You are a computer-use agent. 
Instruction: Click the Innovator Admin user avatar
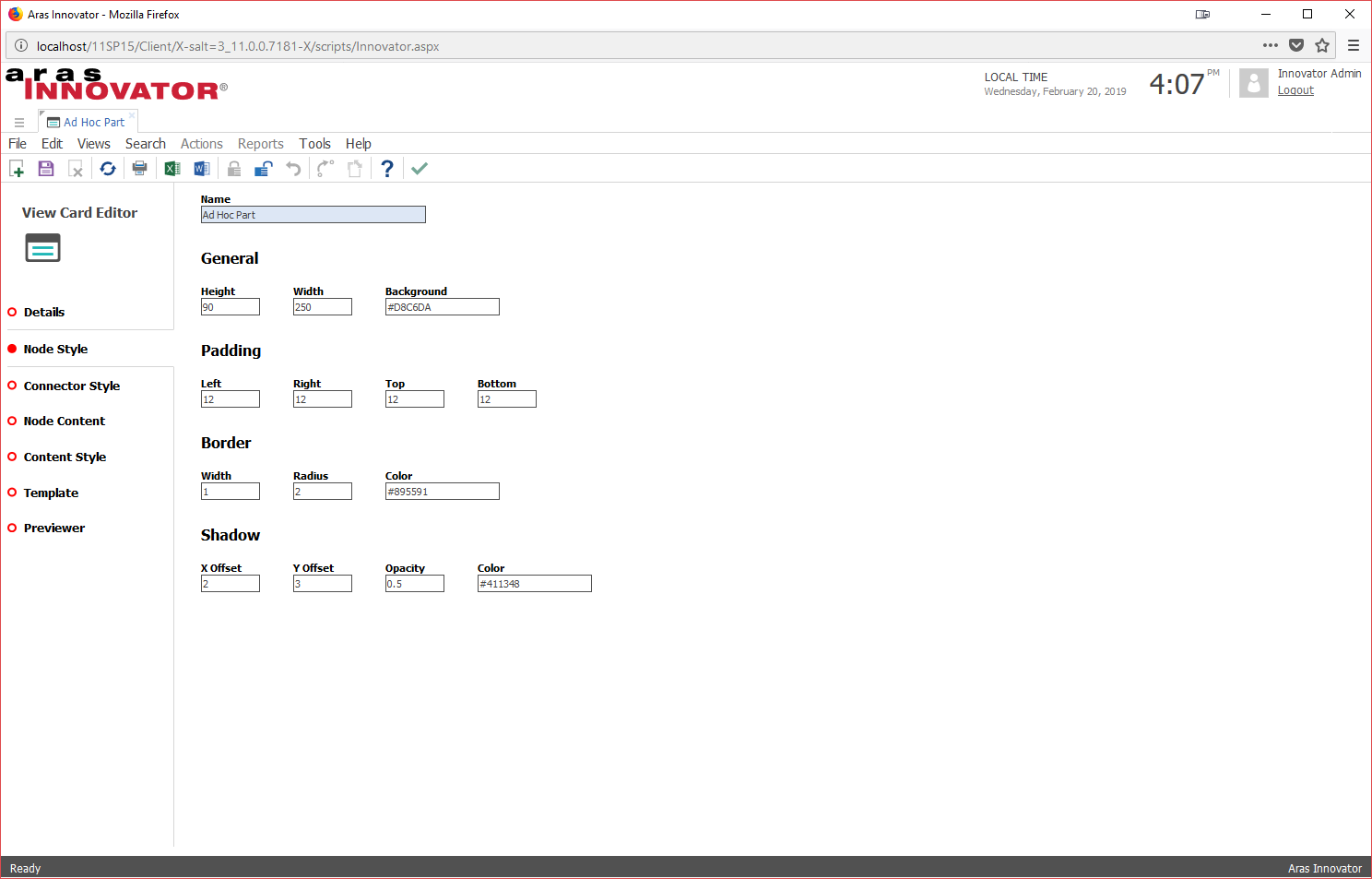point(1254,83)
